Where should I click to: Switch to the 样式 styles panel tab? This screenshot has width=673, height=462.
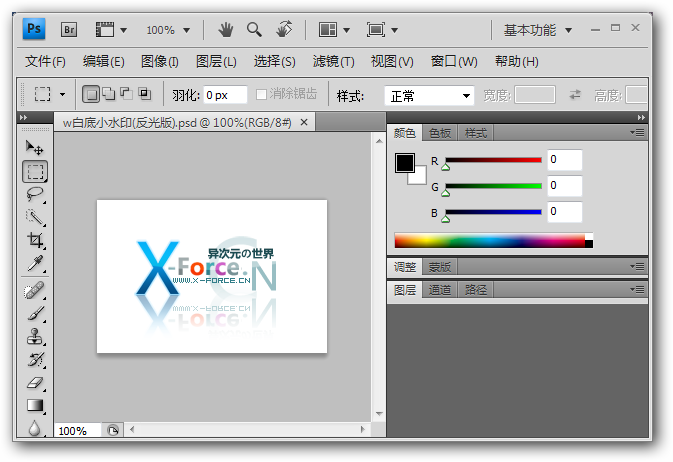476,133
